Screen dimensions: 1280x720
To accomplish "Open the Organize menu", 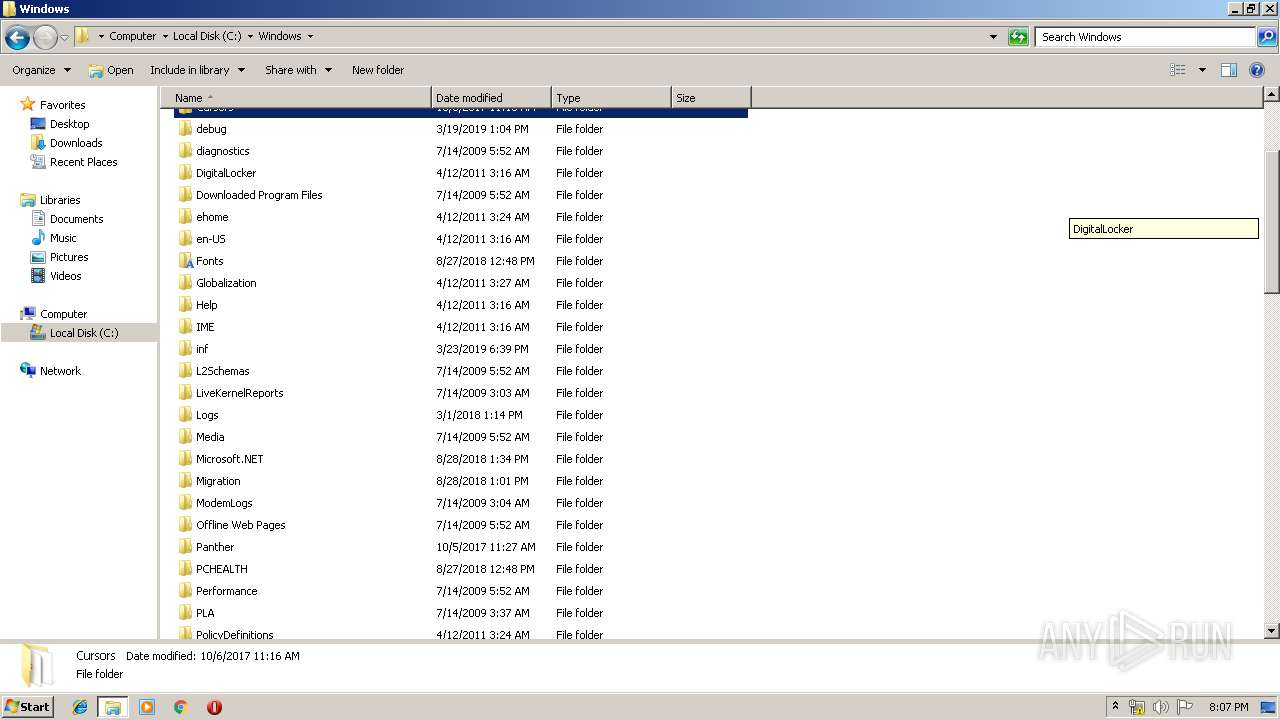I will (41, 70).
